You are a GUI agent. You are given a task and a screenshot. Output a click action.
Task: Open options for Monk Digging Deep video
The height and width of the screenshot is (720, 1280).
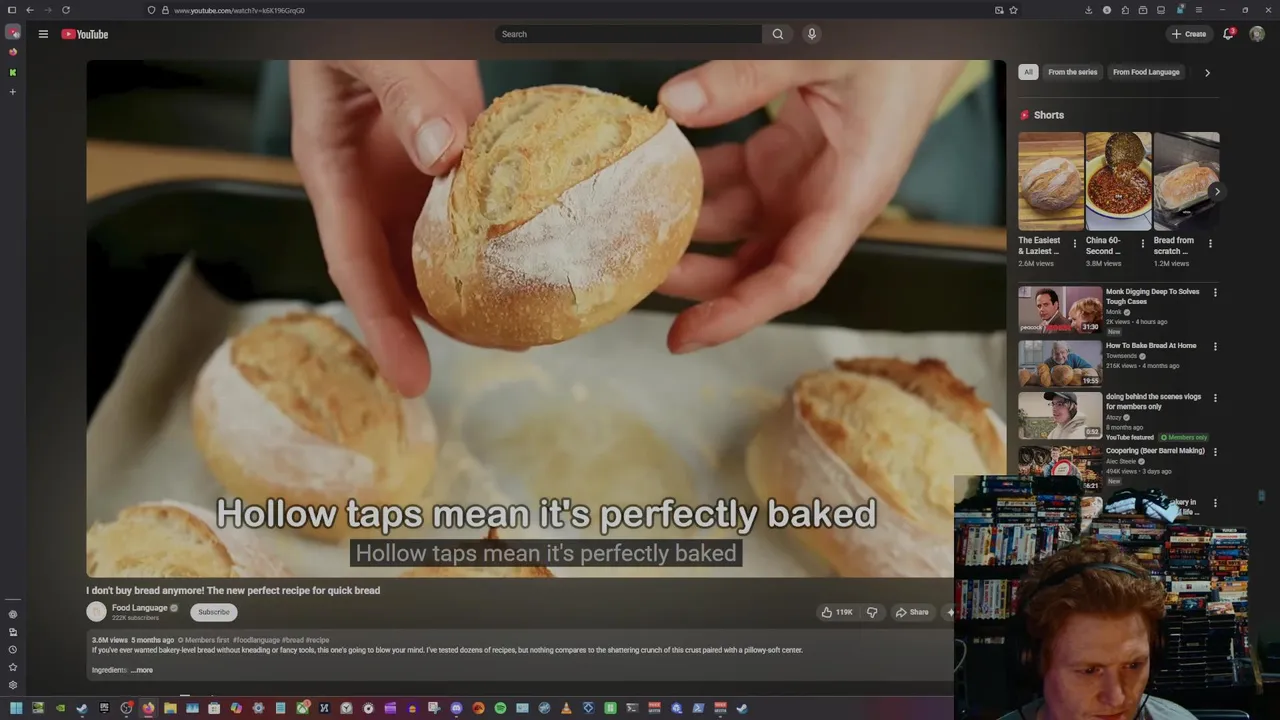1215,293
